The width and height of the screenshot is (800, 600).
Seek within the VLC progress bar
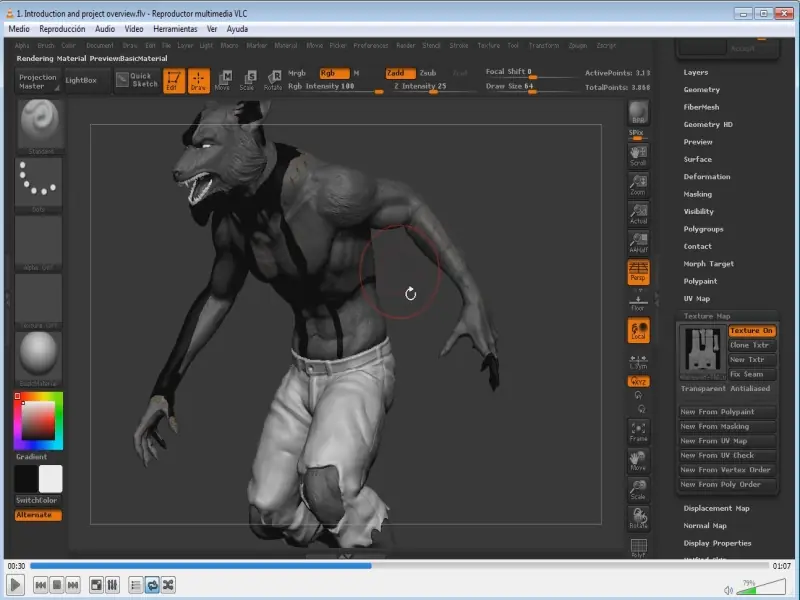(x=399, y=565)
